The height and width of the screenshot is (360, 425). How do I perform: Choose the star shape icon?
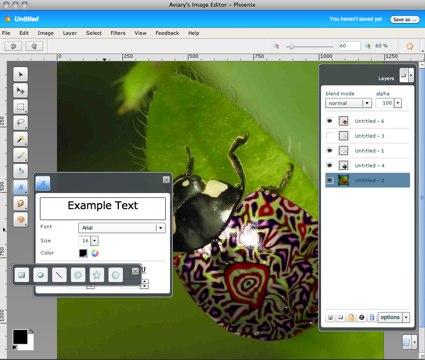click(97, 275)
